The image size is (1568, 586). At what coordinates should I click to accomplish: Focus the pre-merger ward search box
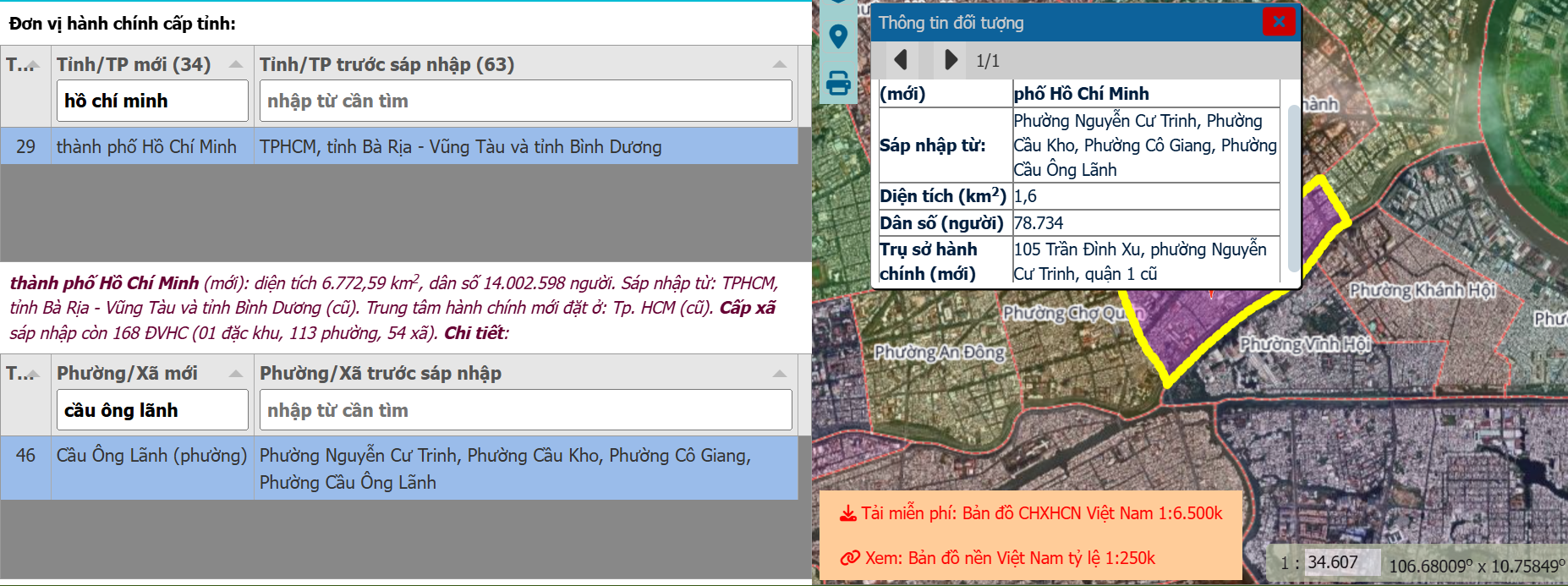(x=525, y=410)
